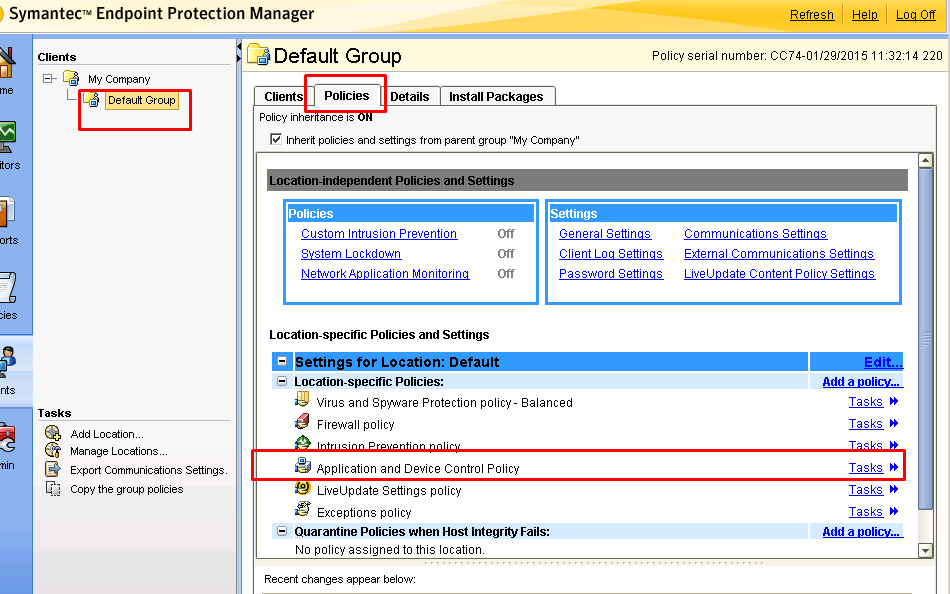Click the Add Location task icon
Image resolution: width=950 pixels, height=594 pixels.
tap(52, 434)
